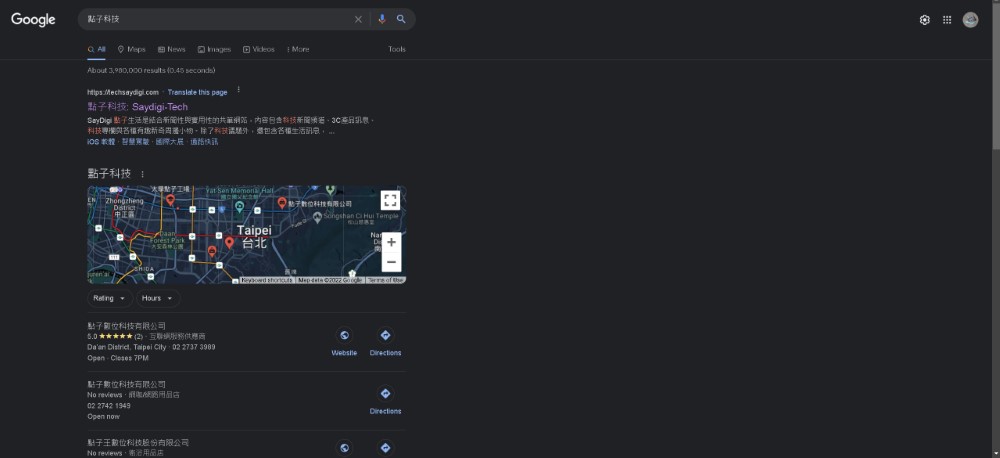
Task: Switch to the Images tab
Action: (x=214, y=49)
